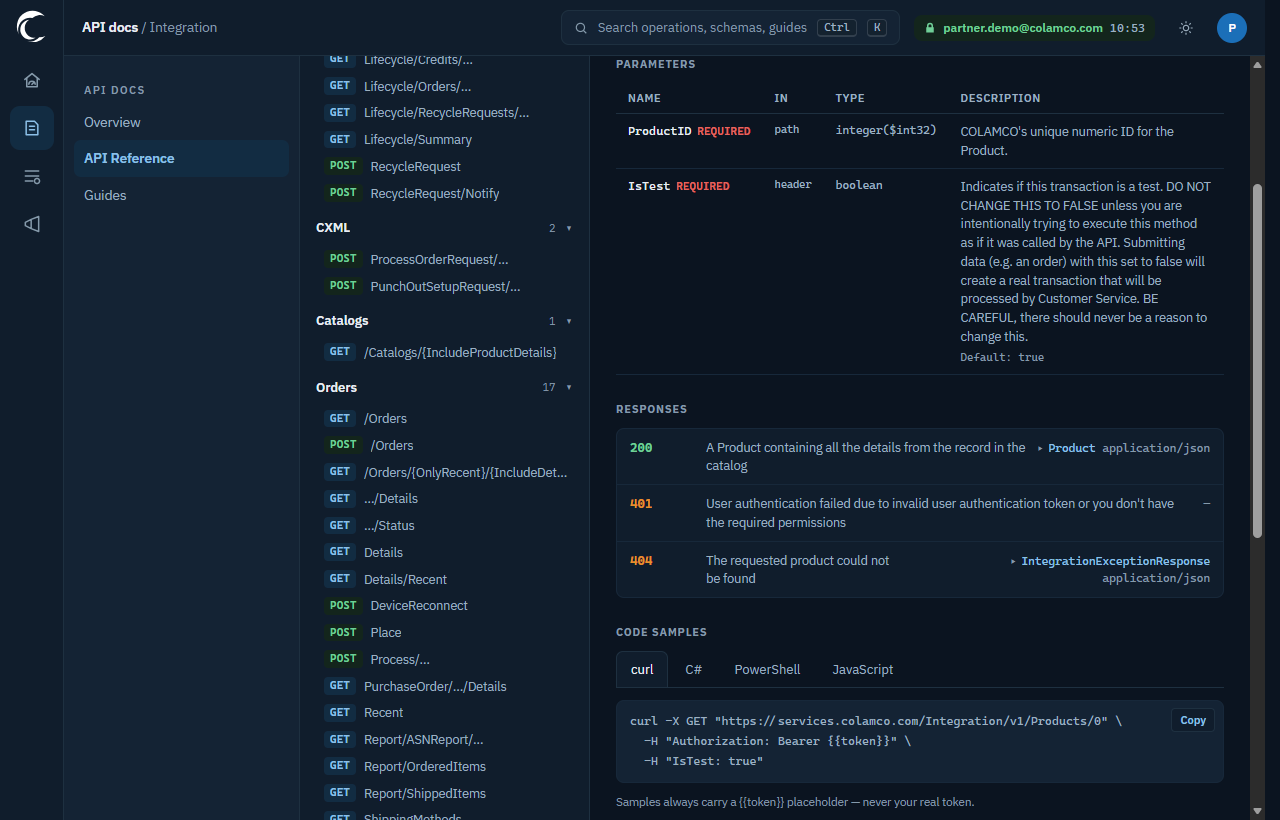Click the vertical scrollbar thumb
This screenshot has width=1280, height=820.
point(1258,361)
